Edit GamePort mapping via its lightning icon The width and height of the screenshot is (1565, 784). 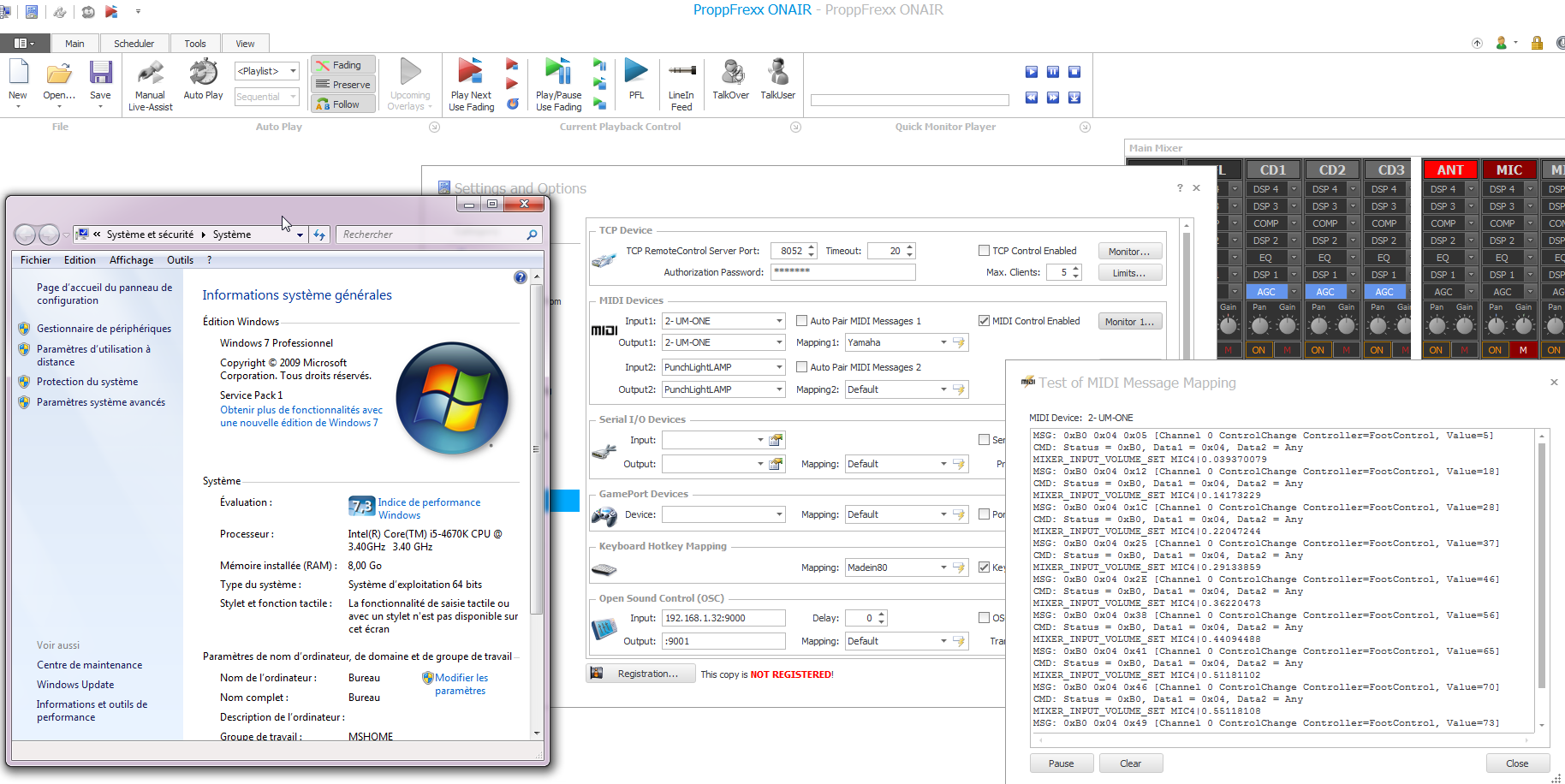coord(959,514)
